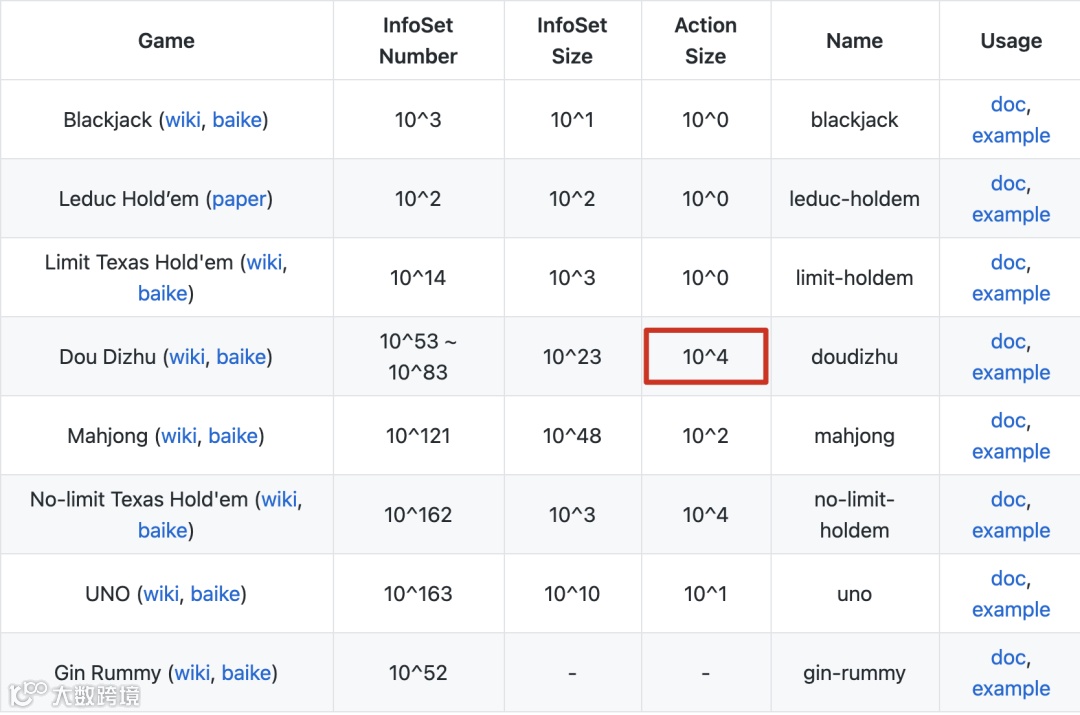1080x715 pixels.
Task: Open the doc link for limit-holdem
Action: [x=1008, y=262]
